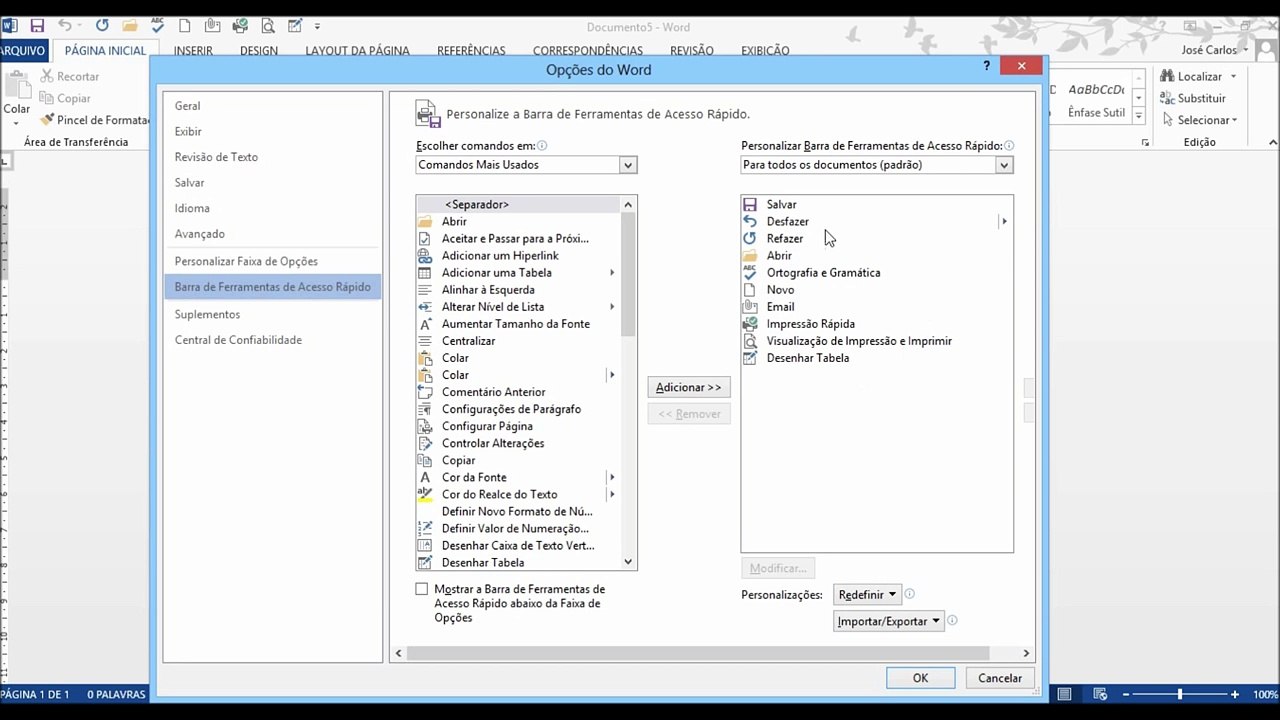The height and width of the screenshot is (720, 1280).
Task: Select Configurações de Parágrafo in command list
Action: [x=518, y=409]
